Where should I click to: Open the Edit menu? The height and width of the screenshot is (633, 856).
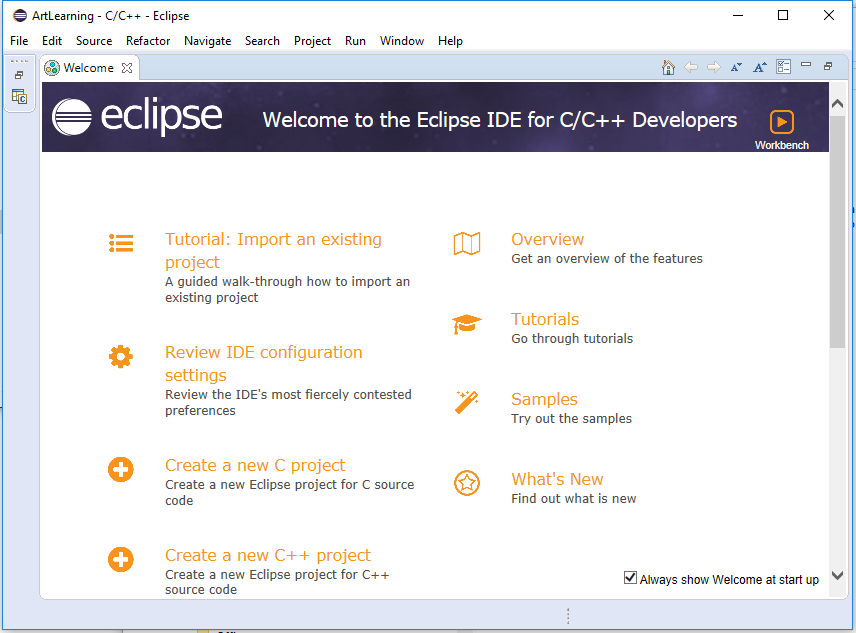52,41
